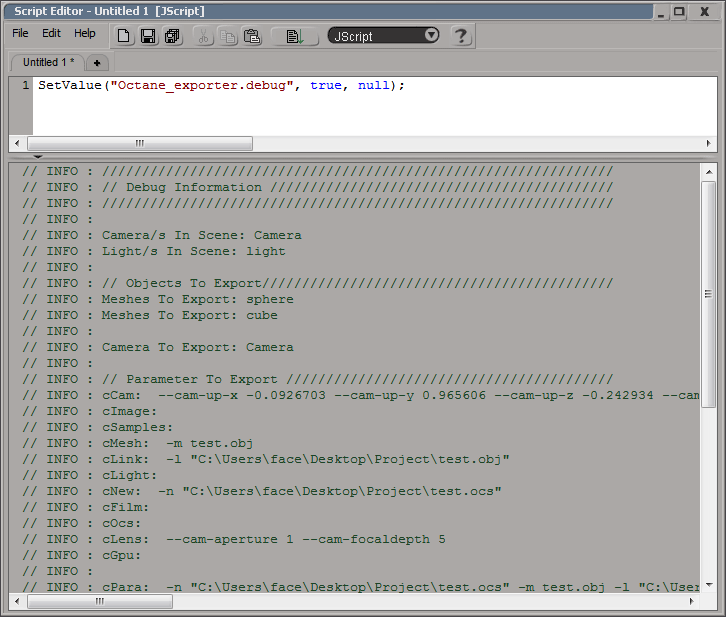
Task: Open the Edit menu
Action: coord(51,33)
